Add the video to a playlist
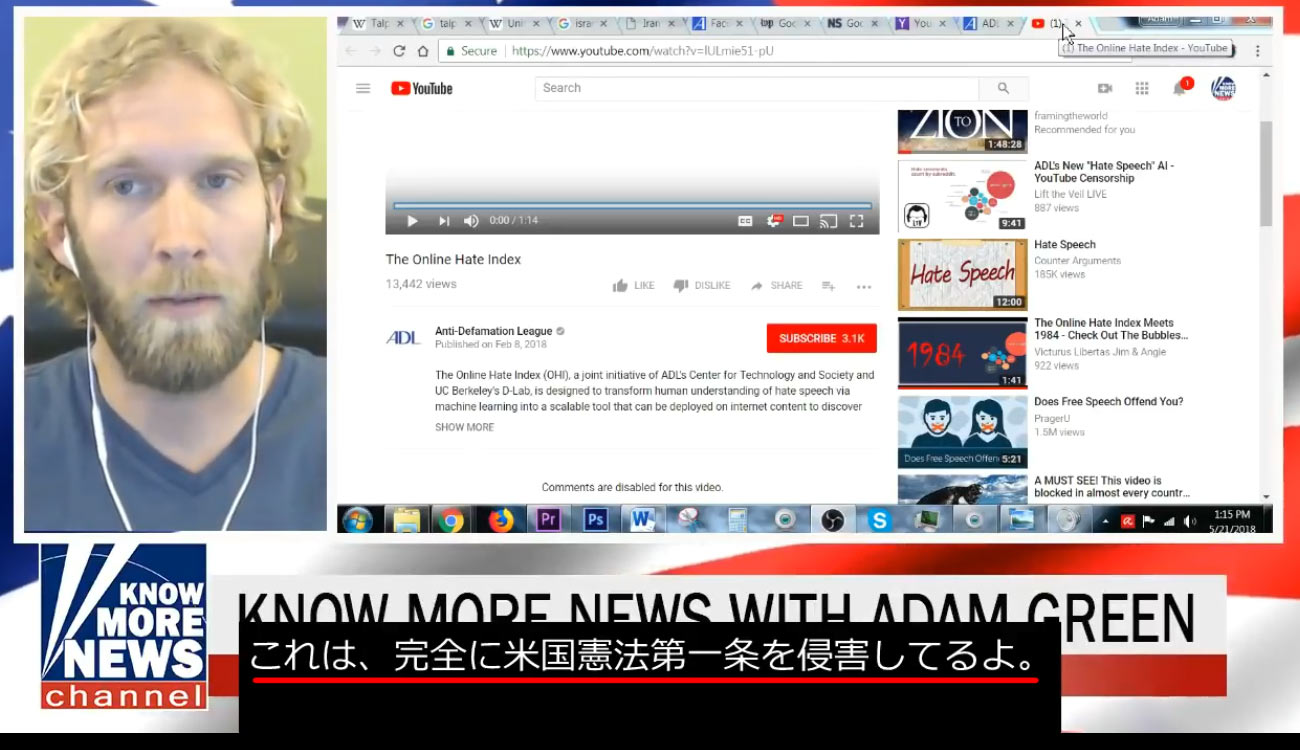 click(x=828, y=286)
